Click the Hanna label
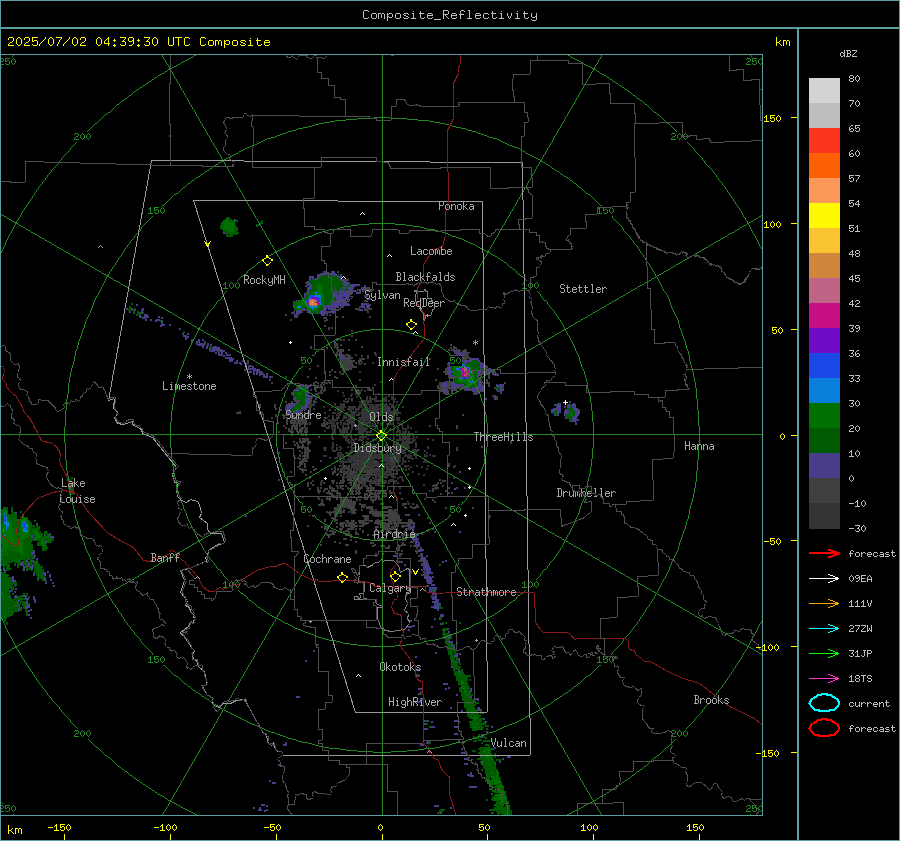The width and height of the screenshot is (900, 841). click(699, 446)
